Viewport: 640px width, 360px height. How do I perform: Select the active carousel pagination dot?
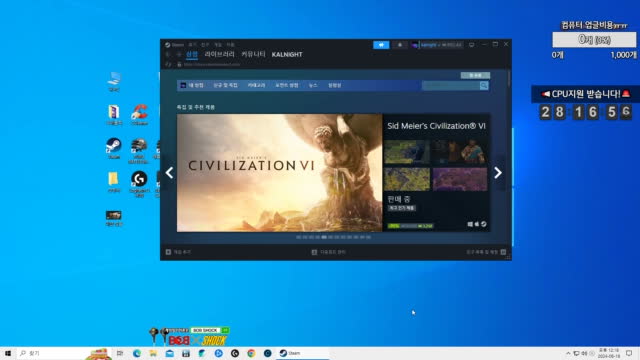click(x=324, y=237)
